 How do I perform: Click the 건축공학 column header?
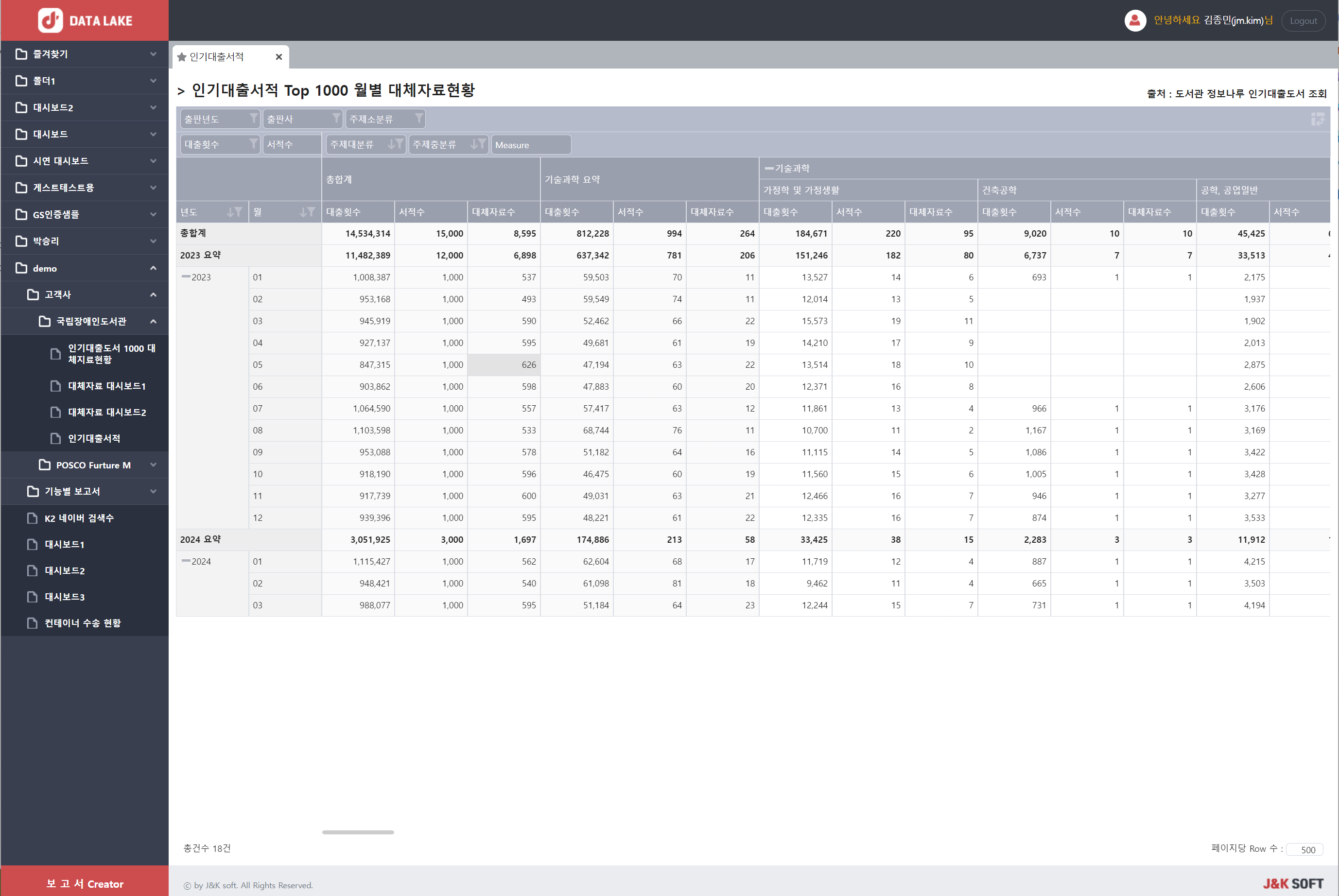[1086, 190]
